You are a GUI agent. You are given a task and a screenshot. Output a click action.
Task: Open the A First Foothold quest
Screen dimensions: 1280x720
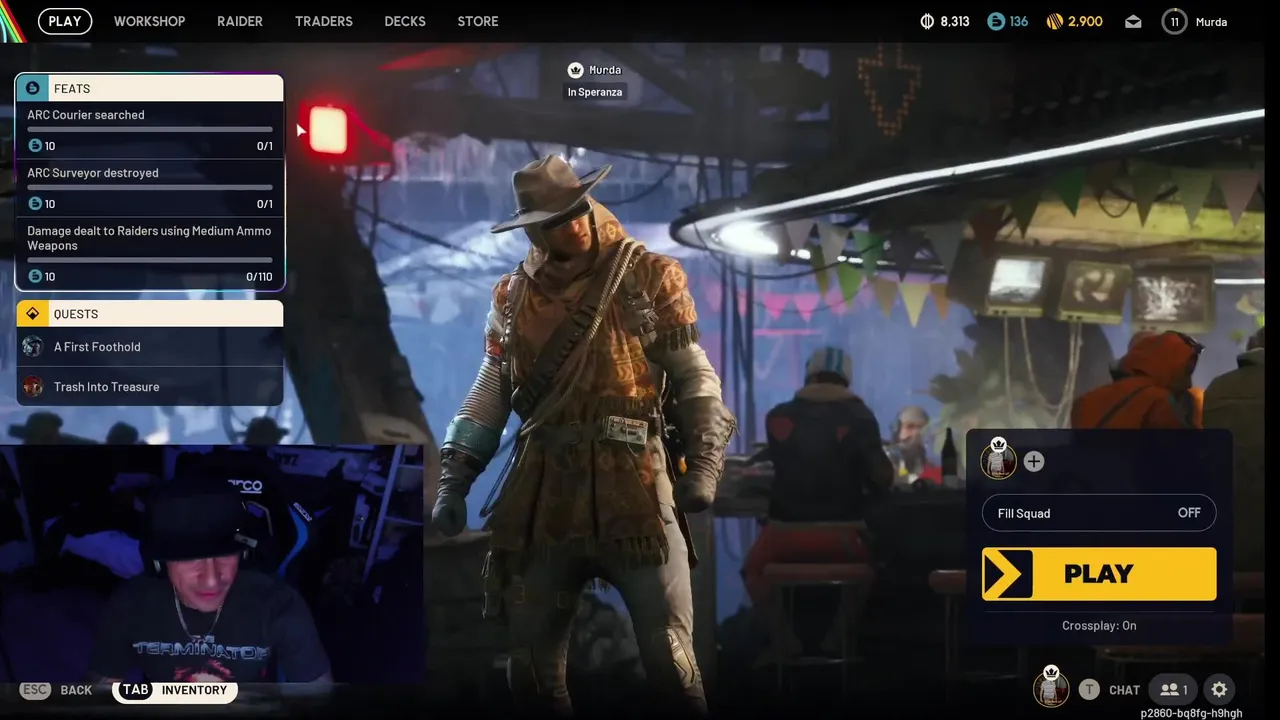pyautogui.click(x=150, y=347)
